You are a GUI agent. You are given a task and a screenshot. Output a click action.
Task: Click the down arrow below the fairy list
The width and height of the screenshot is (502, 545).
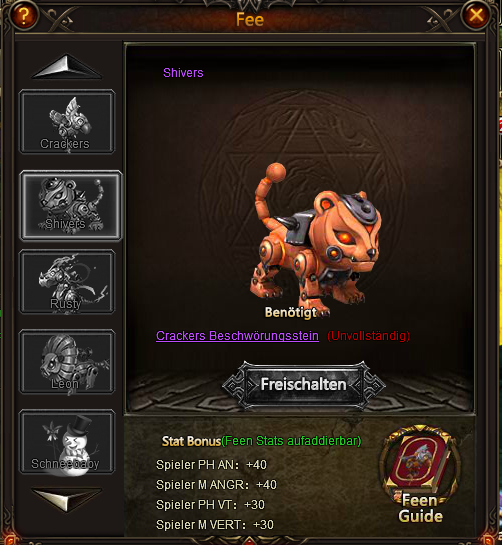tap(67, 499)
